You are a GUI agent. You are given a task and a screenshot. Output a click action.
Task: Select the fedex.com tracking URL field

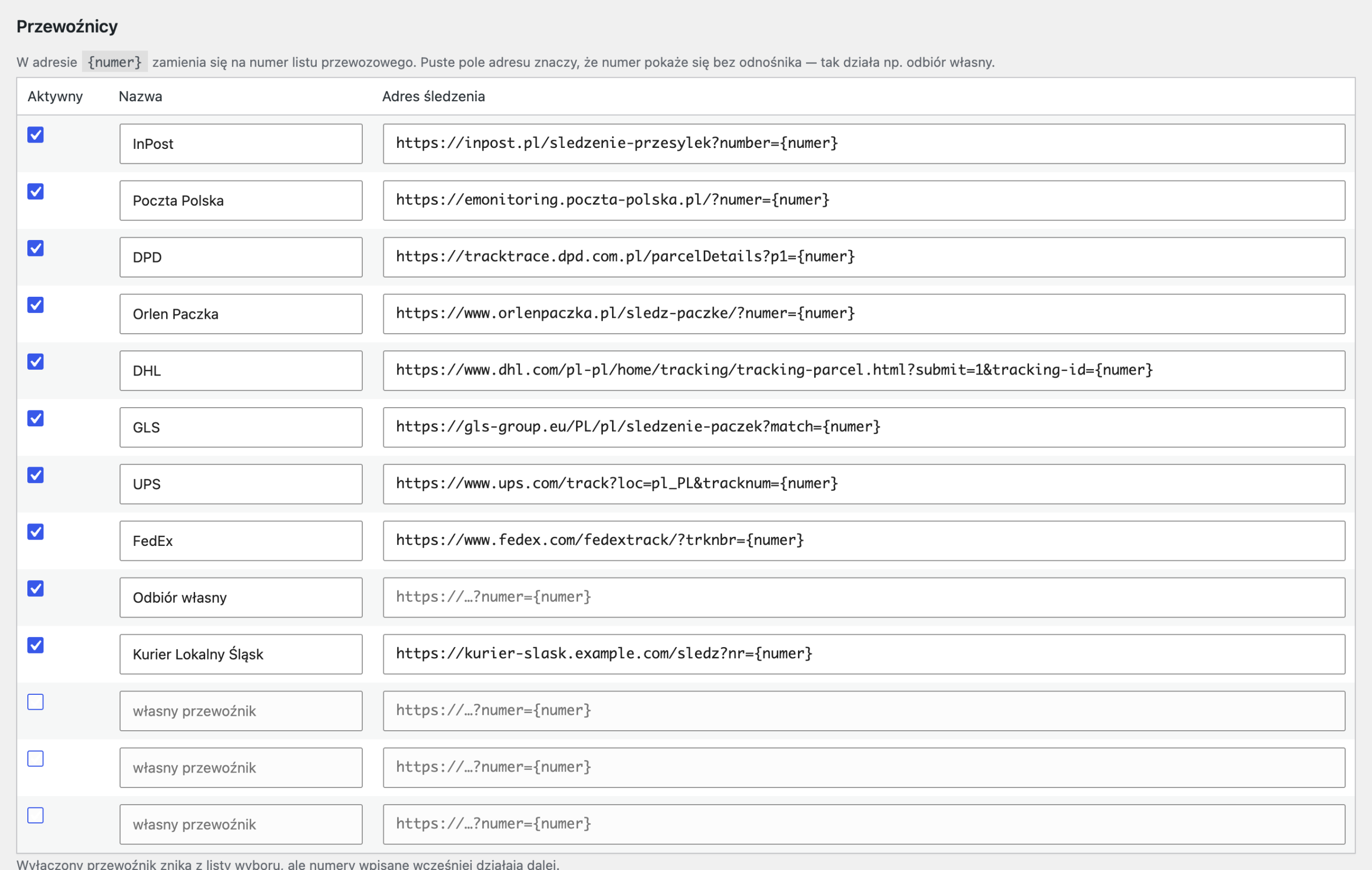tap(864, 541)
